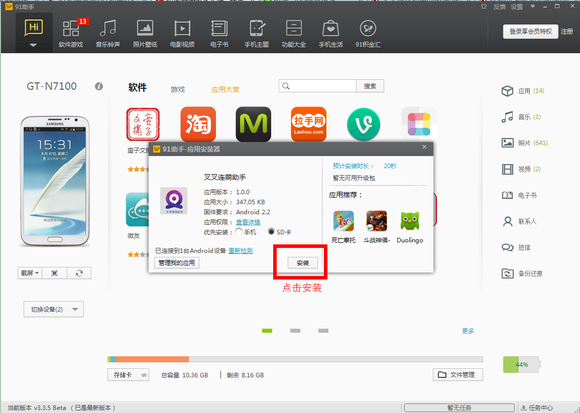Click the 更多 more link

pyautogui.click(x=468, y=331)
